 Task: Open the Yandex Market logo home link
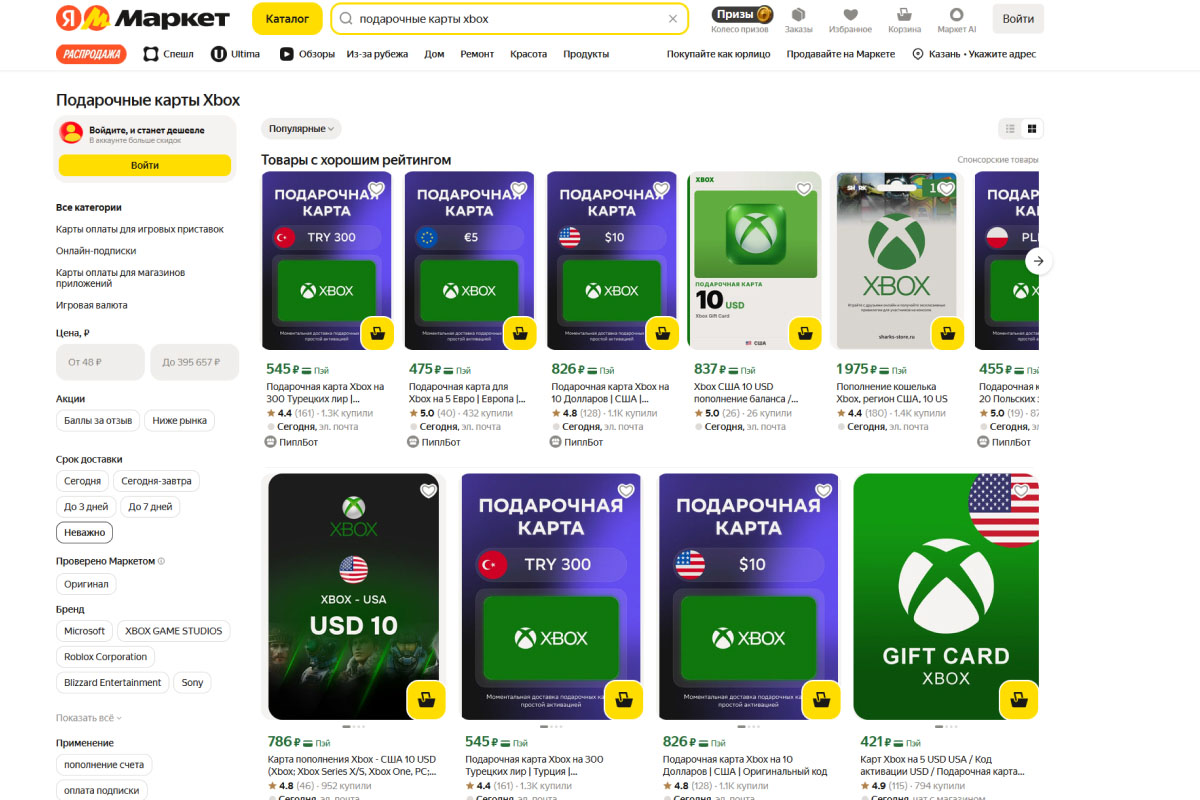(143, 18)
